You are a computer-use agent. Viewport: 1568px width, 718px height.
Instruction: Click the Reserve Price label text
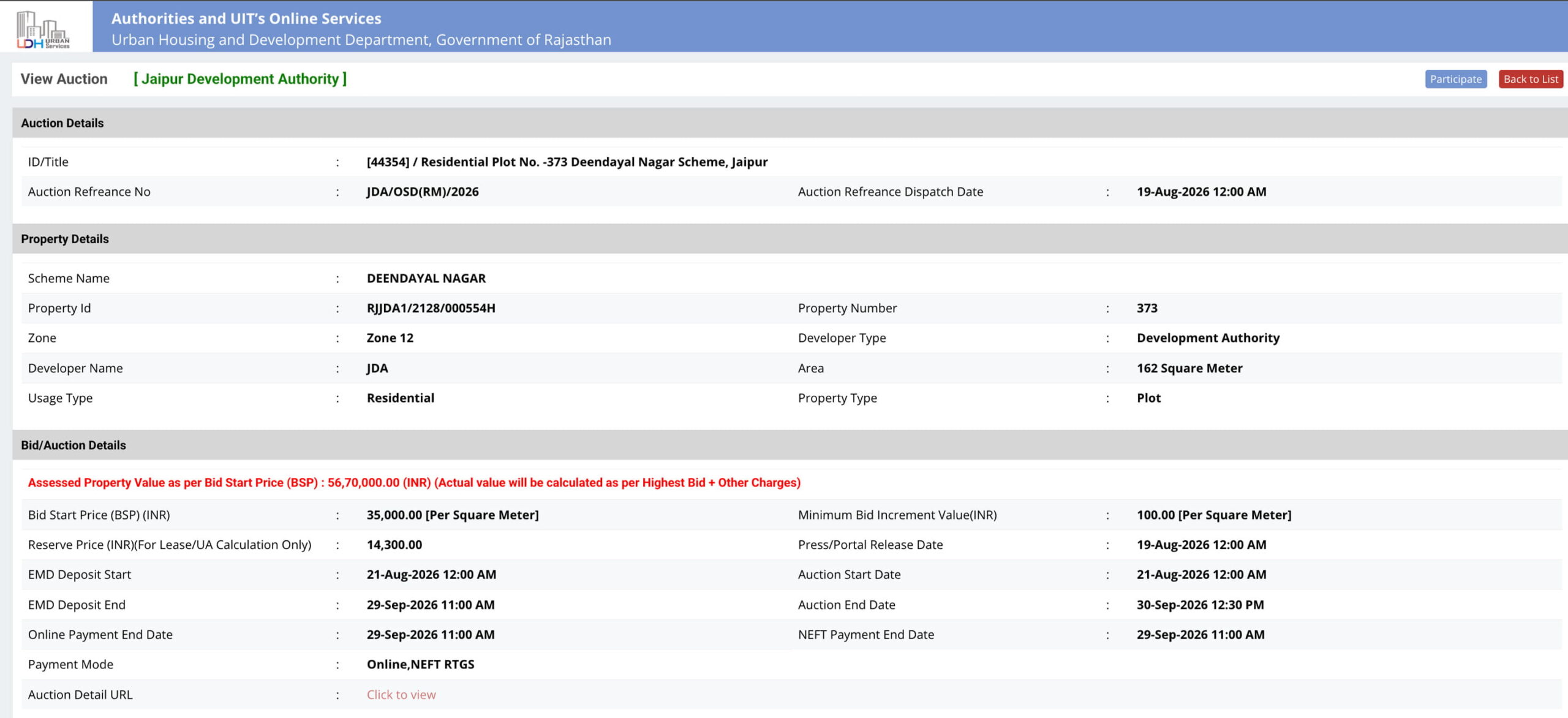click(x=170, y=545)
